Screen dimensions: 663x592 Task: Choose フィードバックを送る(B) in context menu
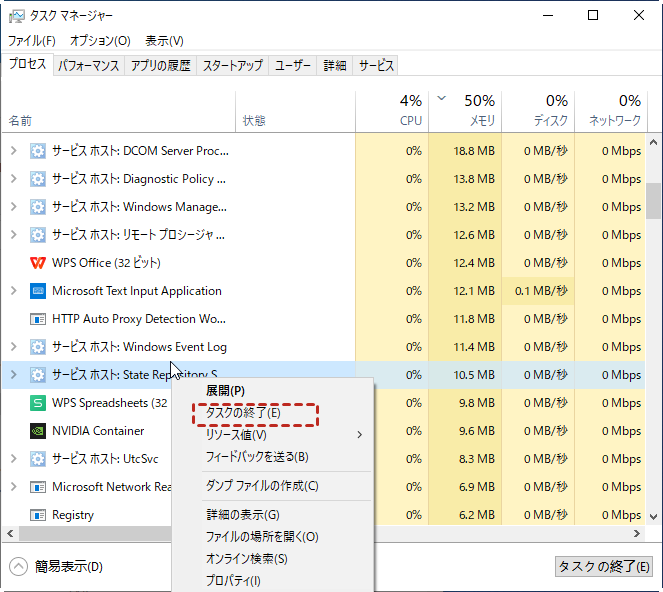point(273,457)
